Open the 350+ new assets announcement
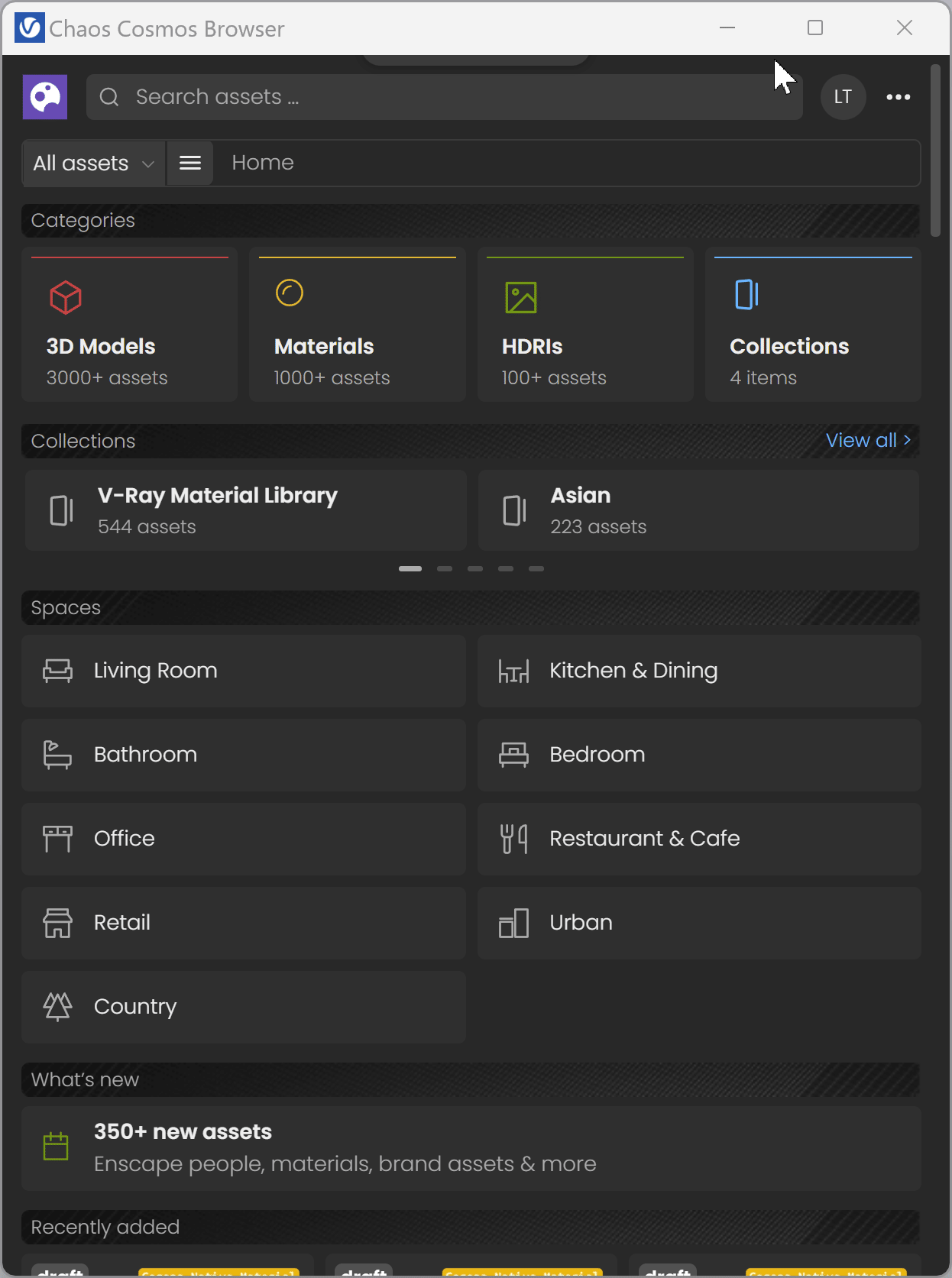This screenshot has height=1278, width=952. 471,1148
